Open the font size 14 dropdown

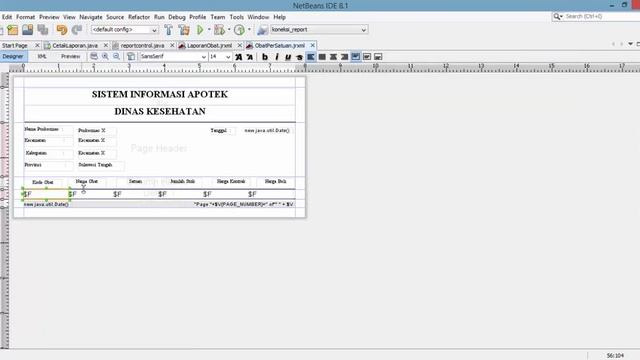coord(220,57)
